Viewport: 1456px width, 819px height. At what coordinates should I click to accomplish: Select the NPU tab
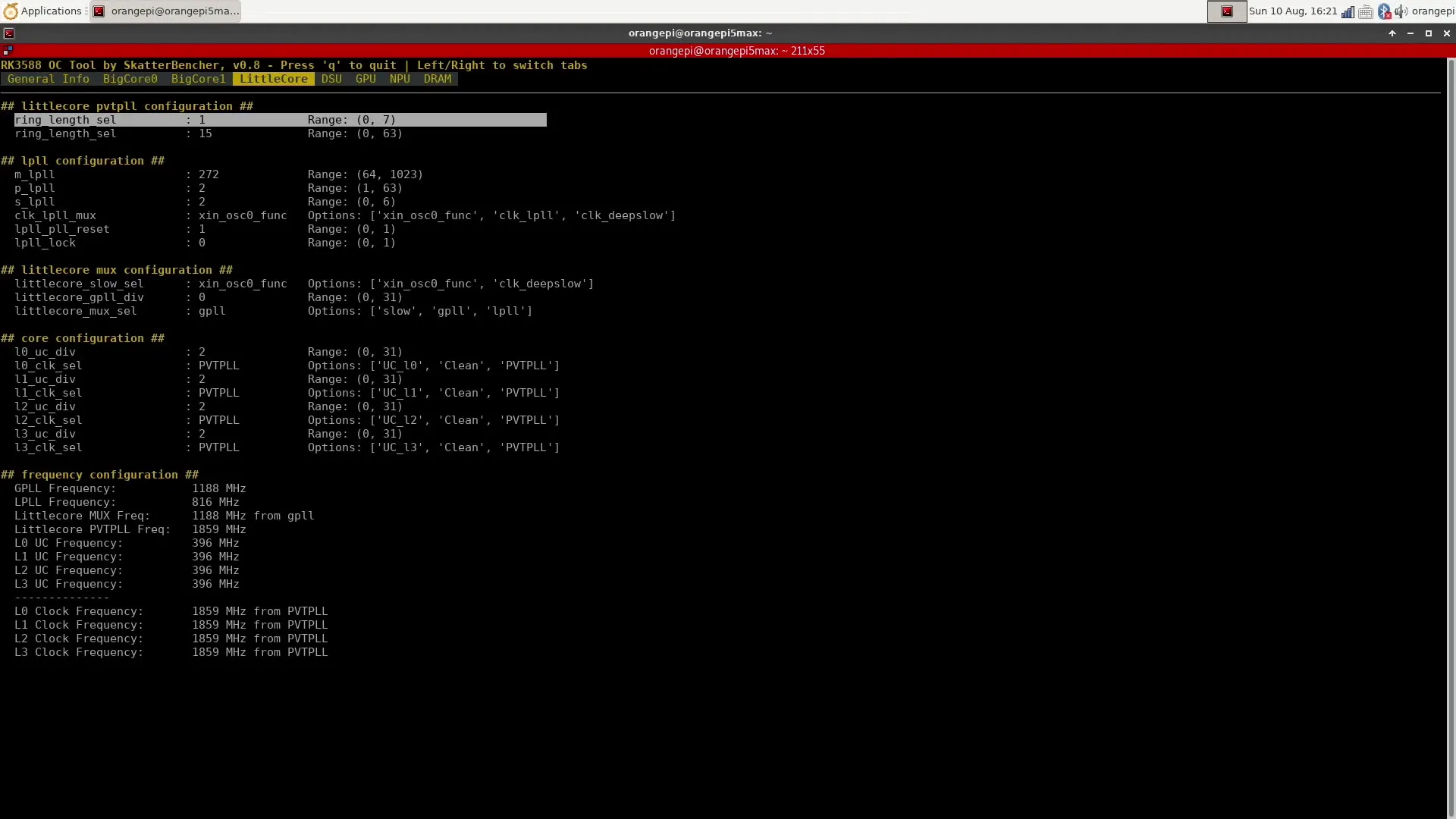coord(400,79)
